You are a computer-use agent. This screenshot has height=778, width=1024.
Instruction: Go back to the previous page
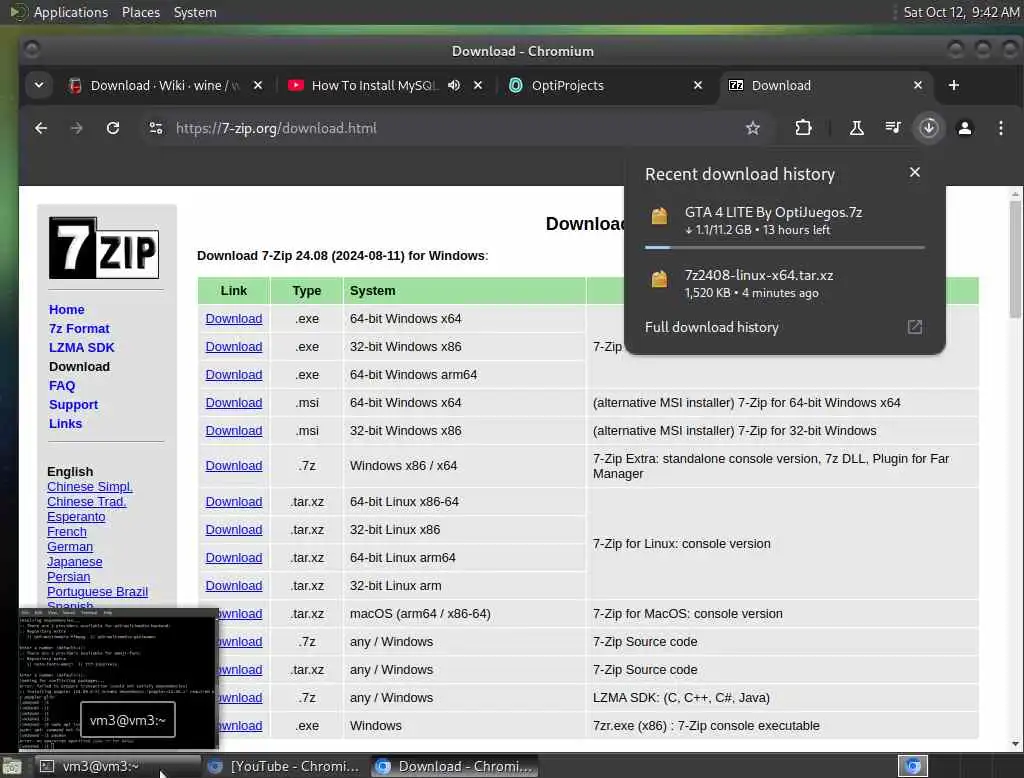click(x=40, y=128)
